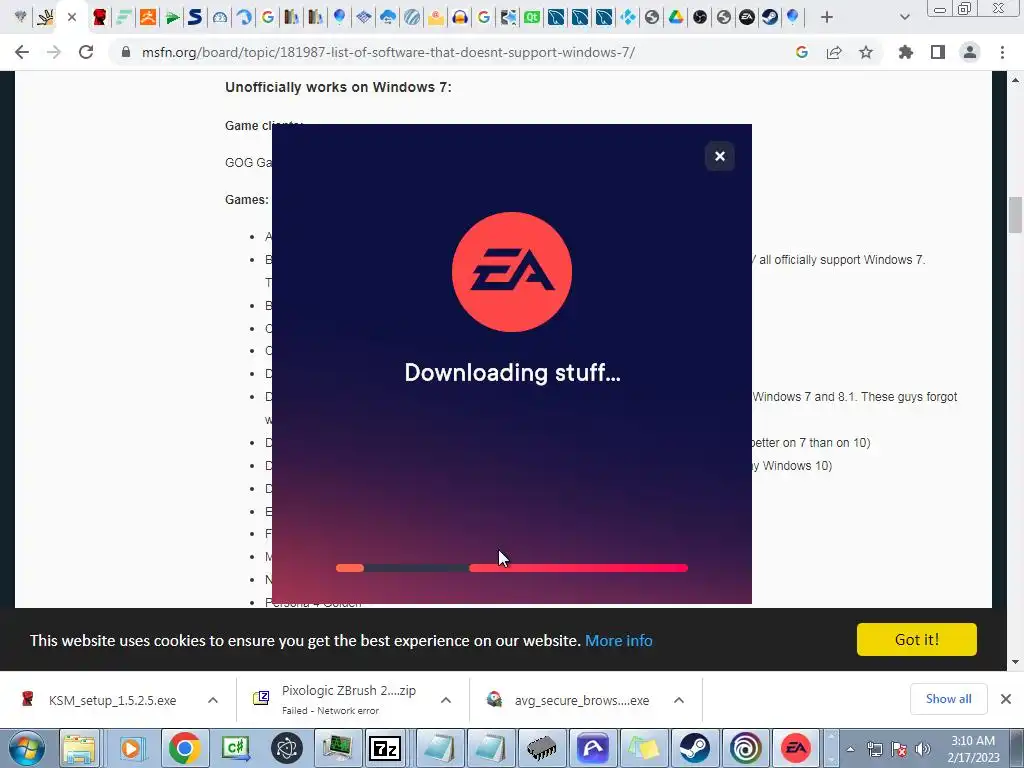Screen dimensions: 1024x768
Task: Open Steam from the taskbar
Action: click(x=695, y=748)
